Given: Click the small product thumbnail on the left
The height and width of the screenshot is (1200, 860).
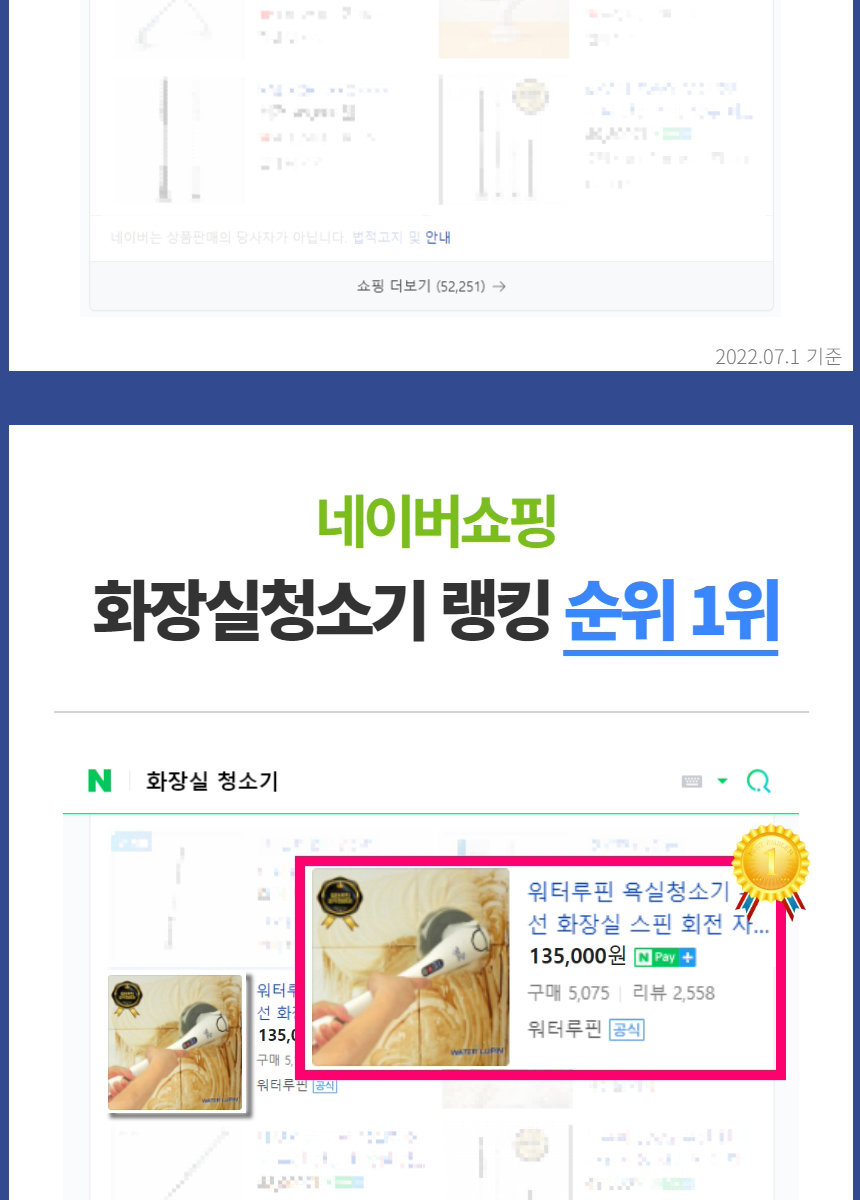Looking at the screenshot, I should point(175,1042).
